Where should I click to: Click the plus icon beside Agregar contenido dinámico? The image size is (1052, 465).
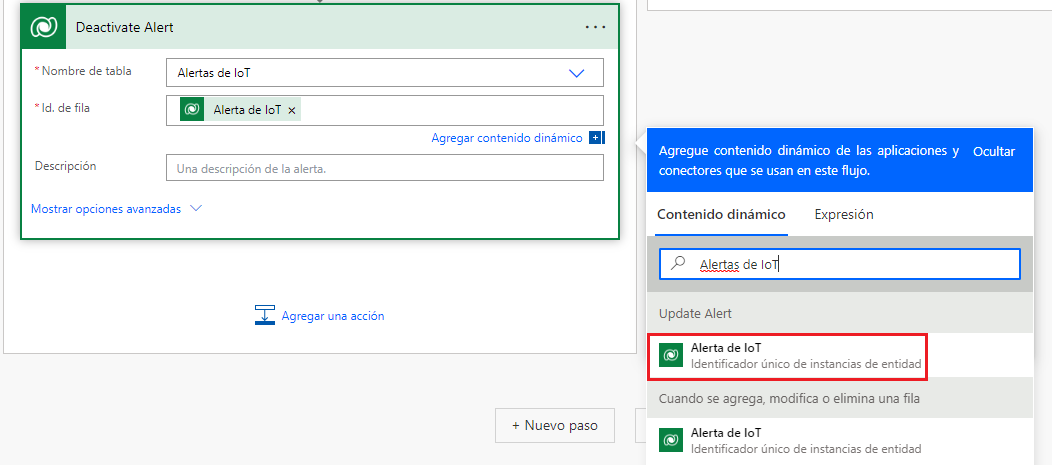595,138
